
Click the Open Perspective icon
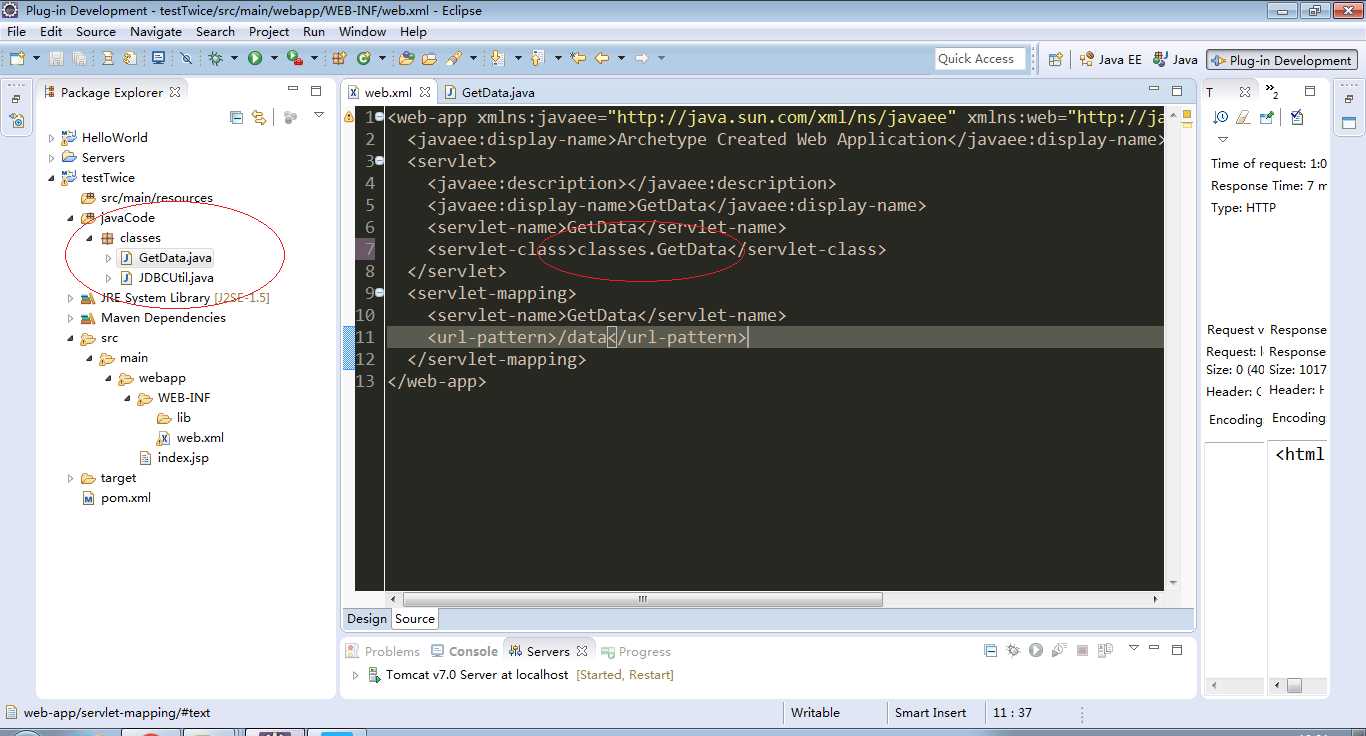[1055, 60]
